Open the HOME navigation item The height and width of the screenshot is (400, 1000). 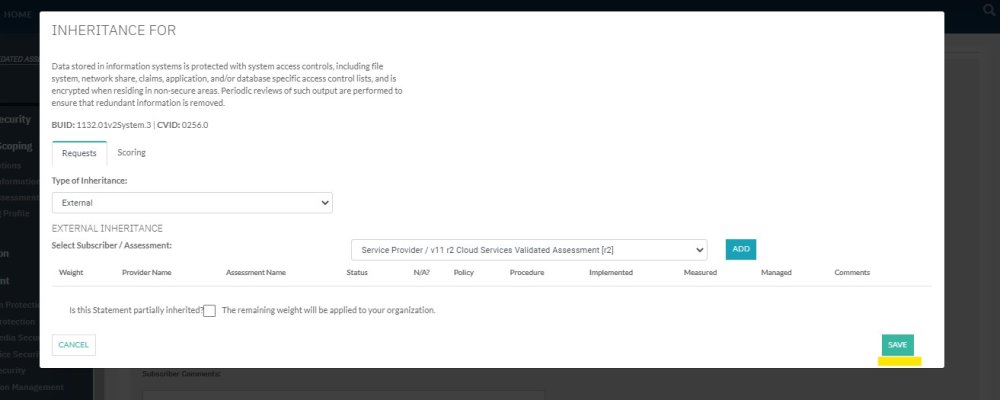[19, 15]
